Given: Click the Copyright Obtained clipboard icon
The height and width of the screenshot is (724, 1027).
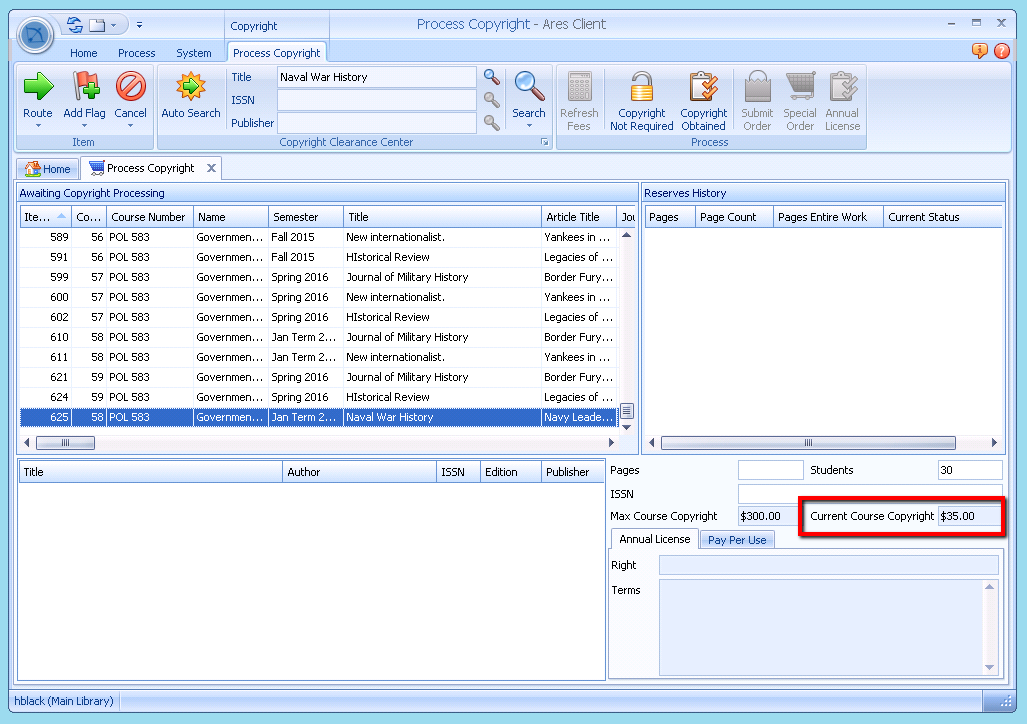Looking at the screenshot, I should point(703,88).
